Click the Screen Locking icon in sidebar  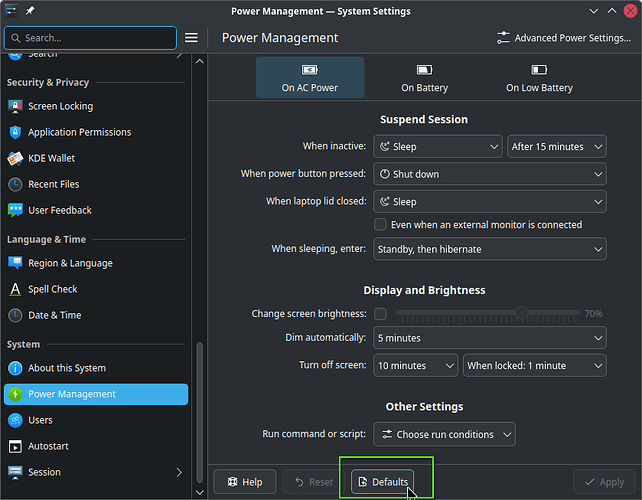[15, 106]
